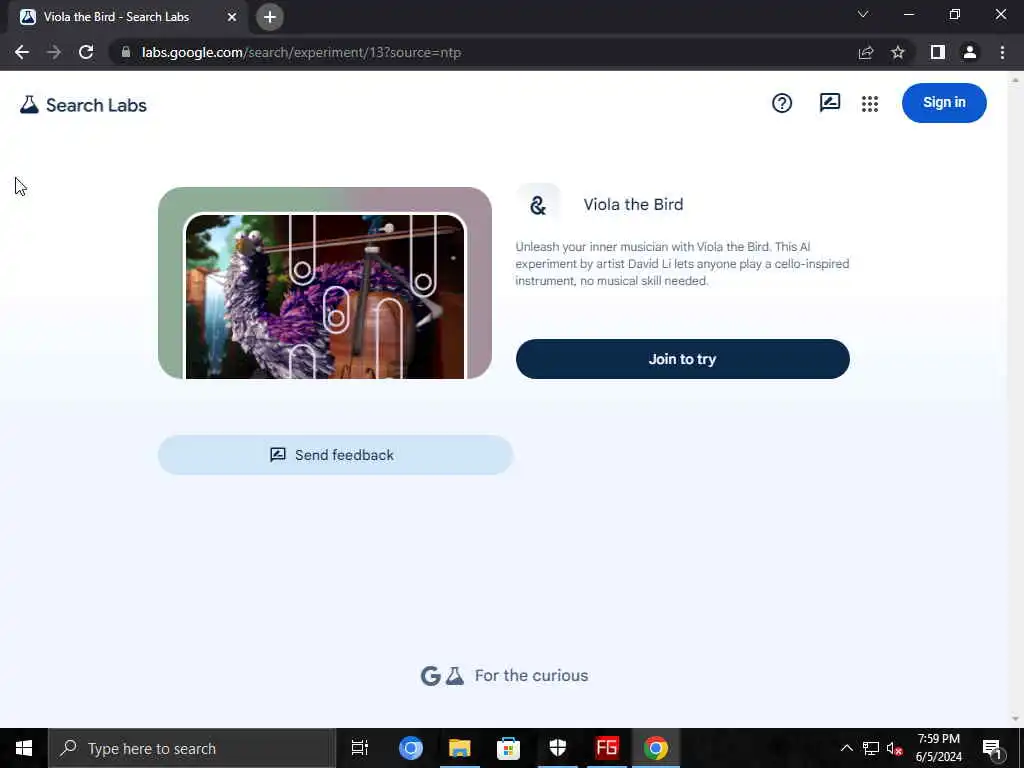Open Microsoft Store from the taskbar
The image size is (1024, 768).
pos(508,748)
